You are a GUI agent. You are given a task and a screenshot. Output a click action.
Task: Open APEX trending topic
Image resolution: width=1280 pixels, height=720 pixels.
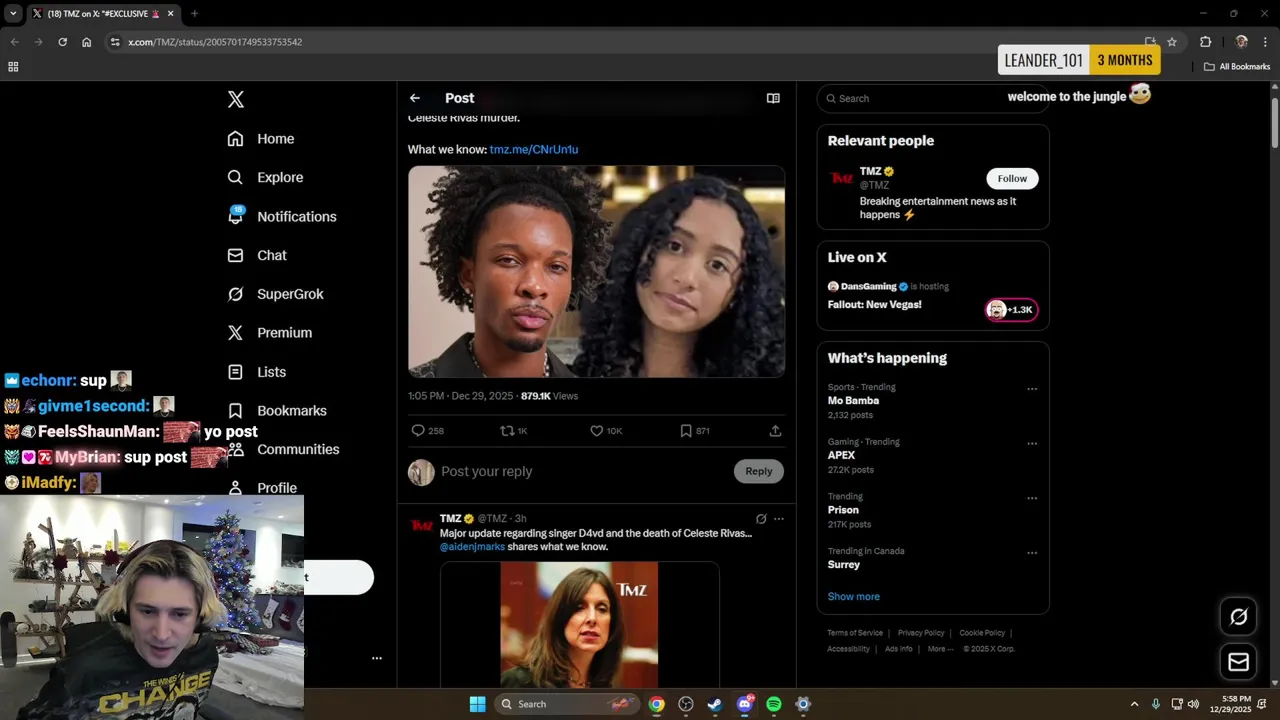point(841,455)
